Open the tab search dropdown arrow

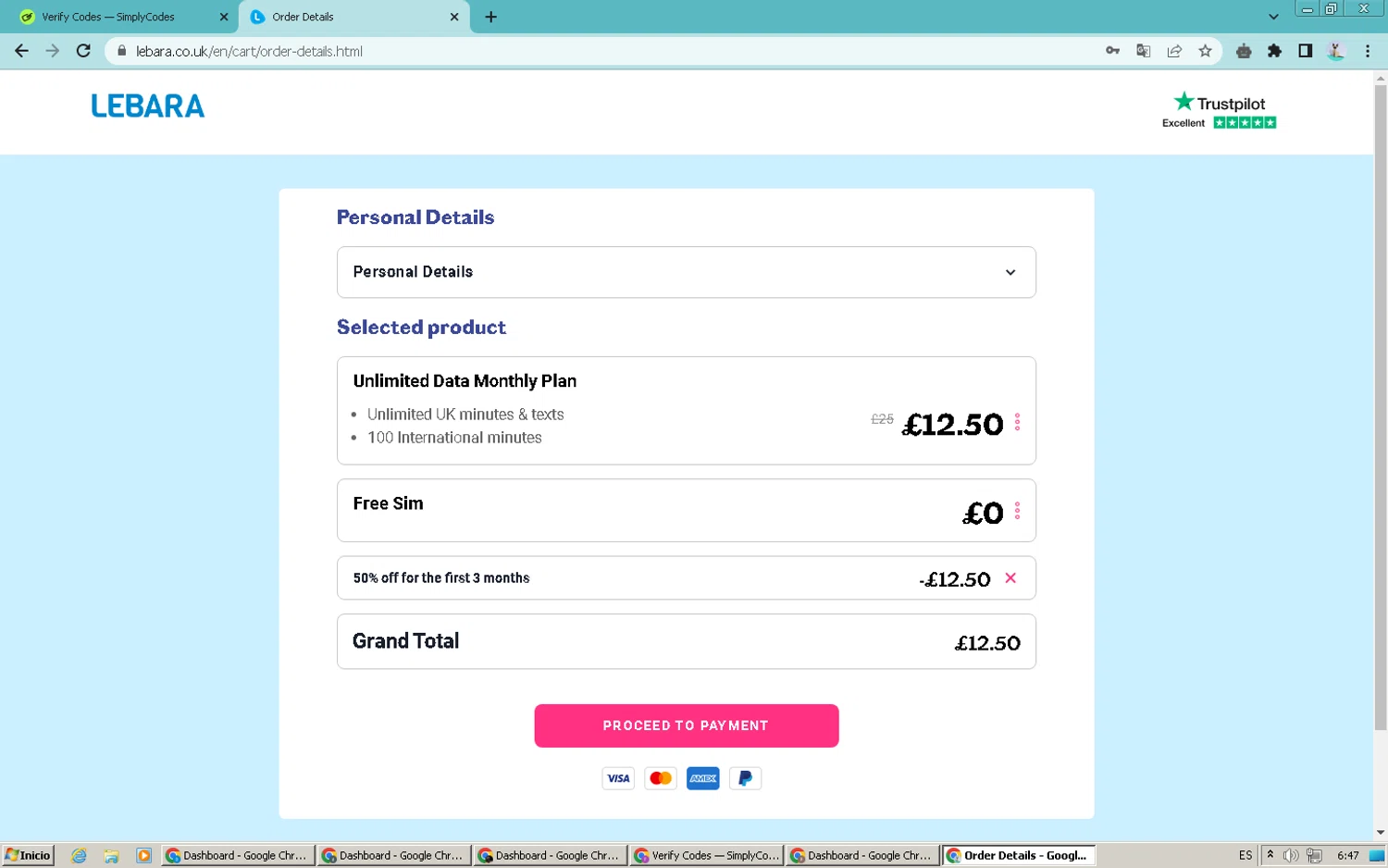click(x=1273, y=17)
